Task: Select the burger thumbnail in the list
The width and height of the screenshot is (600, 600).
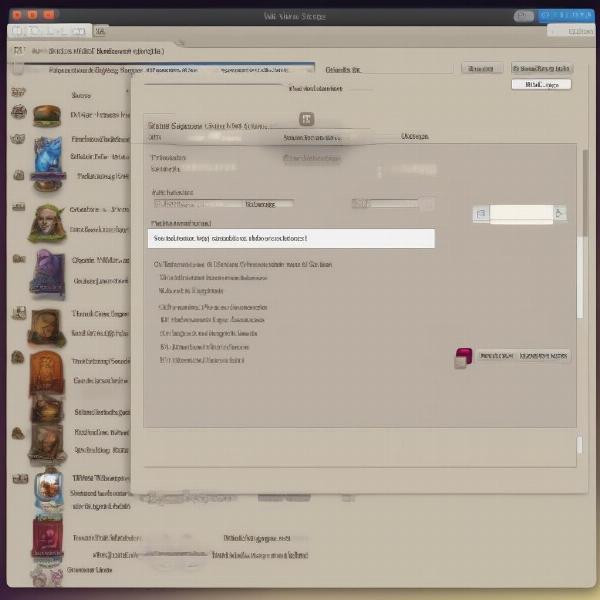Action: 47,116
